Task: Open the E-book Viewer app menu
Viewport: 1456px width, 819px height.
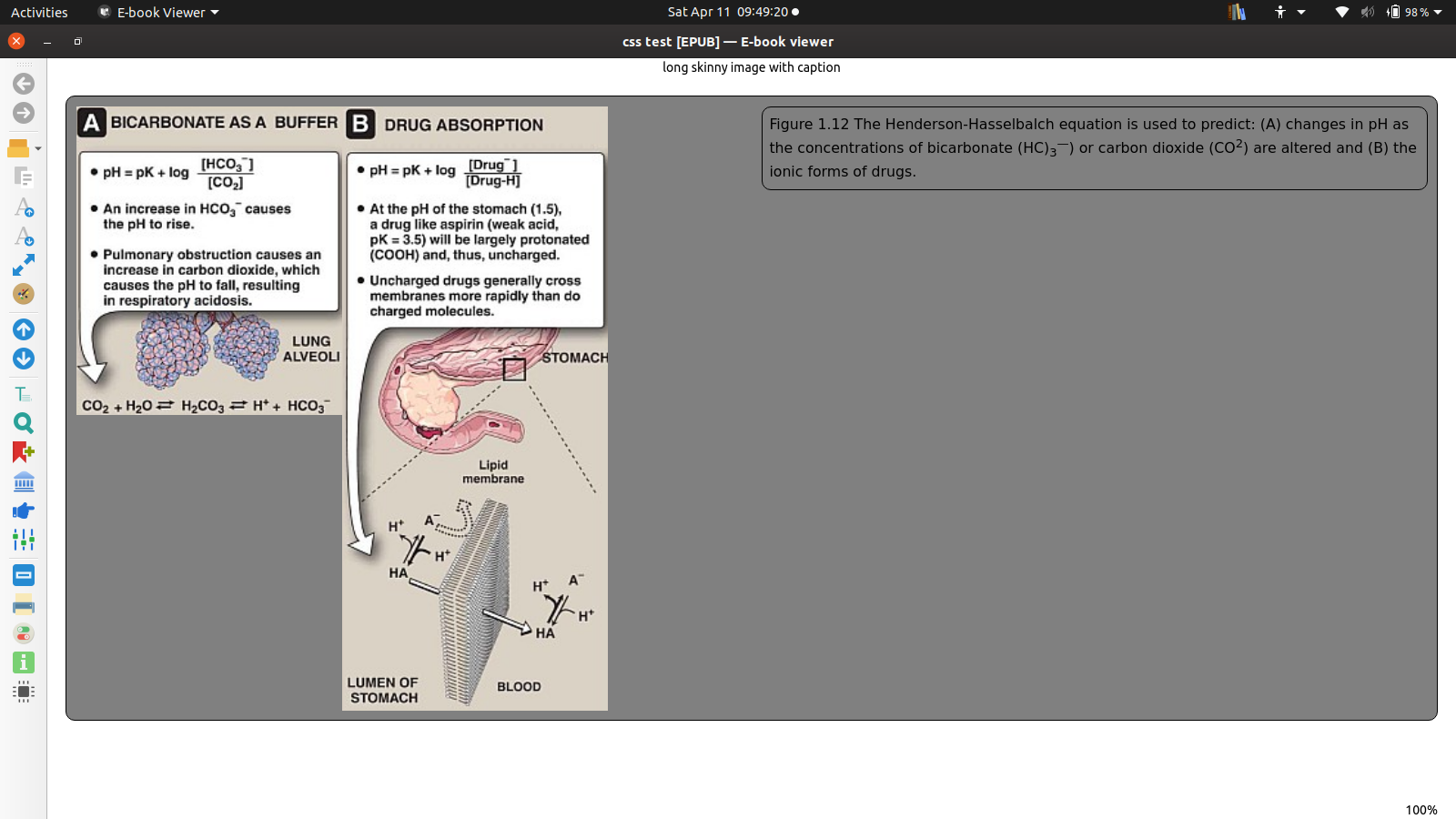Action: (x=158, y=12)
